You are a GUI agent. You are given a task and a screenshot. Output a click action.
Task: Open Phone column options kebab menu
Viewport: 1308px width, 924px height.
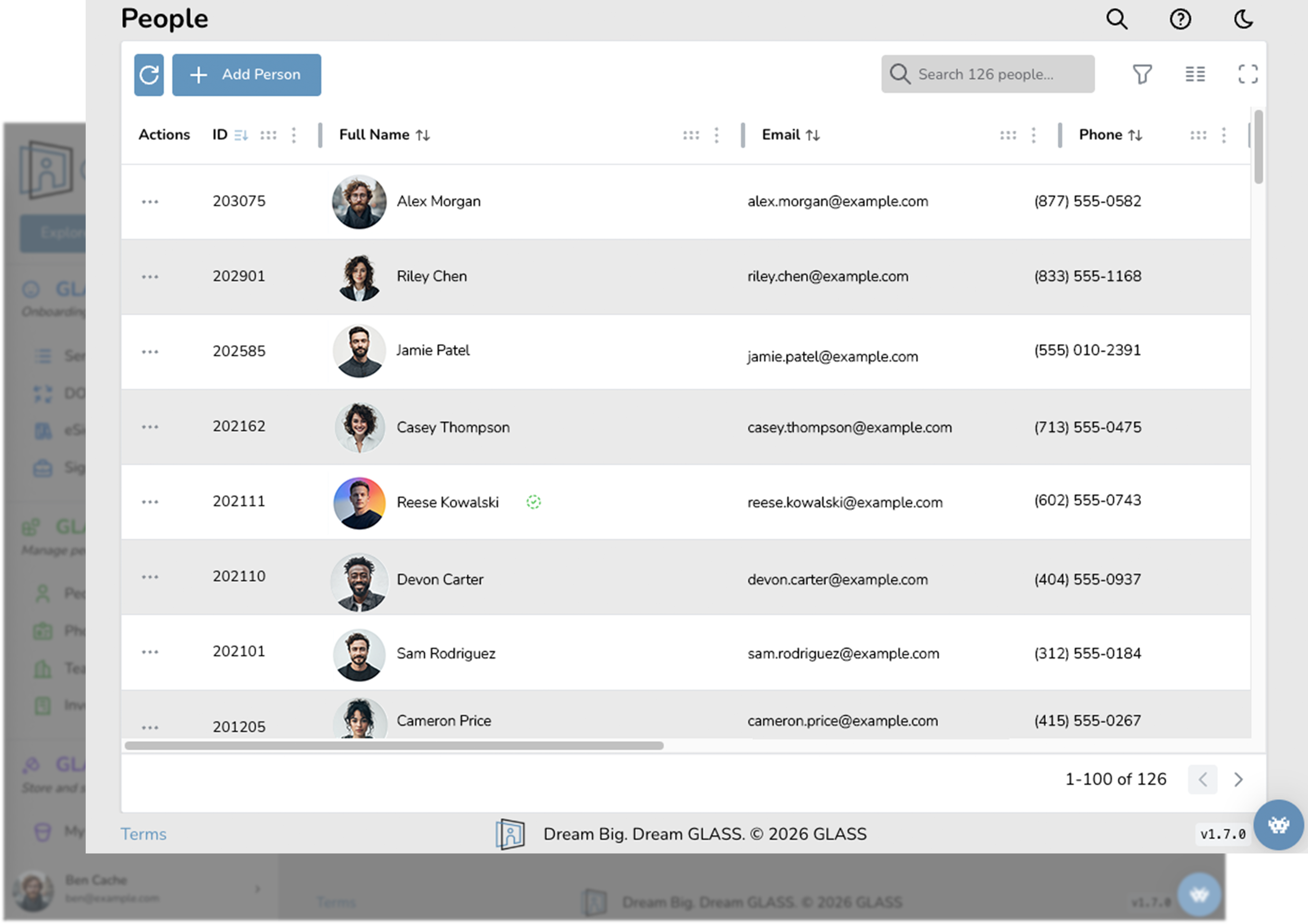point(1224,135)
